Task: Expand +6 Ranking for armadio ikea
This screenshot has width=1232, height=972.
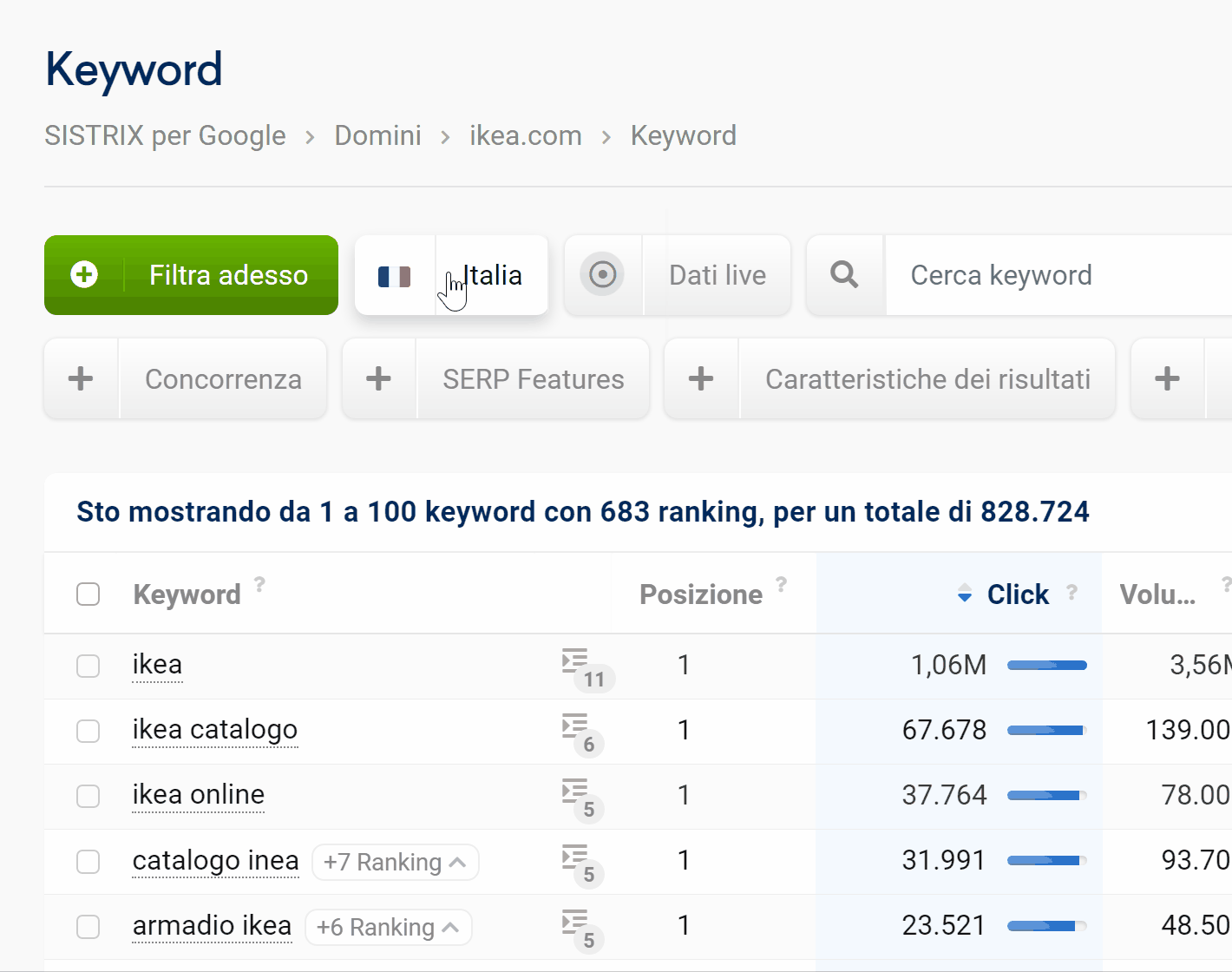Action: coord(389,928)
